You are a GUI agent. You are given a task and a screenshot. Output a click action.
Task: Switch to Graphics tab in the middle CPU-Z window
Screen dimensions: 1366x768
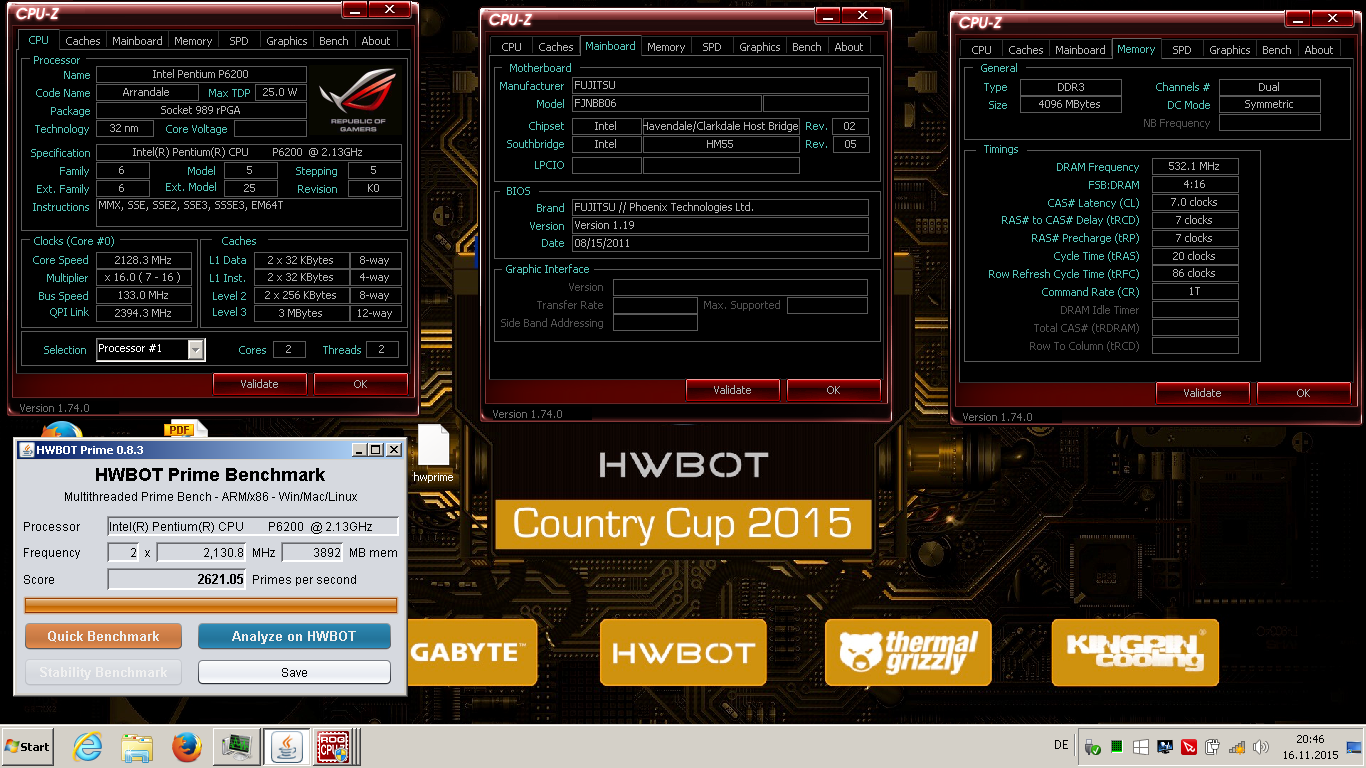(x=760, y=47)
